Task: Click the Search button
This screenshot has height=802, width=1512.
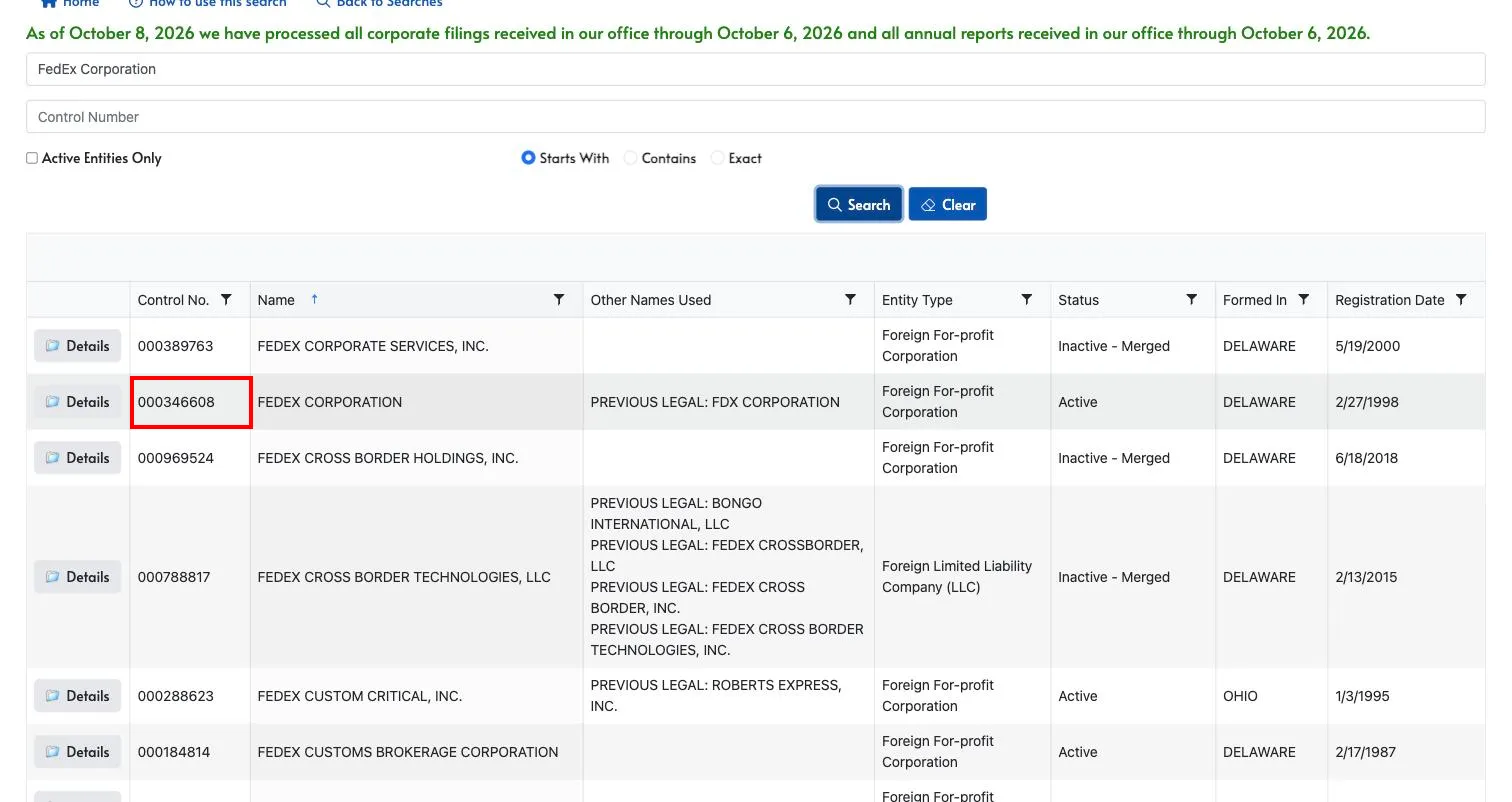Action: [859, 204]
